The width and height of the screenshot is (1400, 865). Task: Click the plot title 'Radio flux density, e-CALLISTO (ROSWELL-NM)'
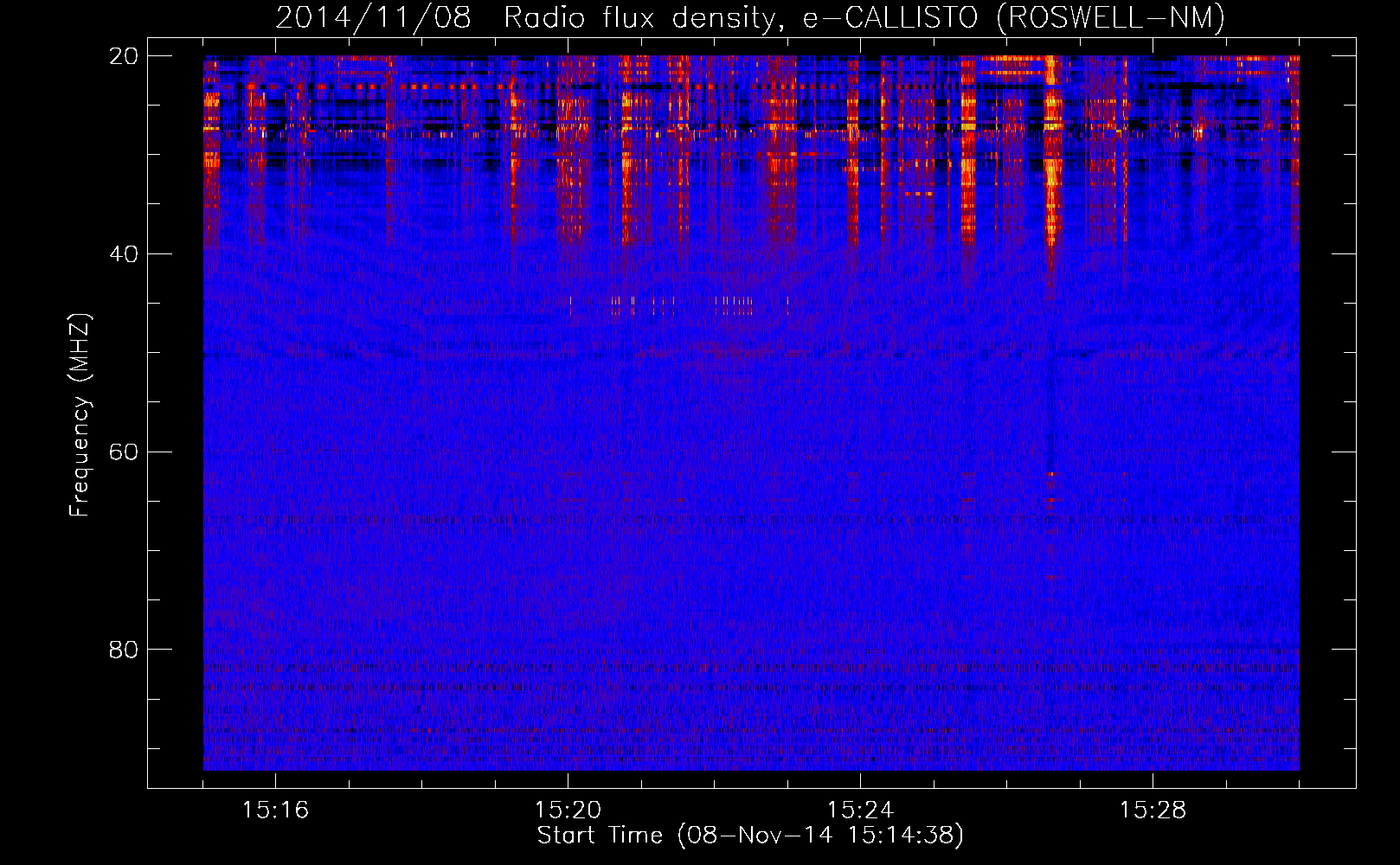coord(864,17)
